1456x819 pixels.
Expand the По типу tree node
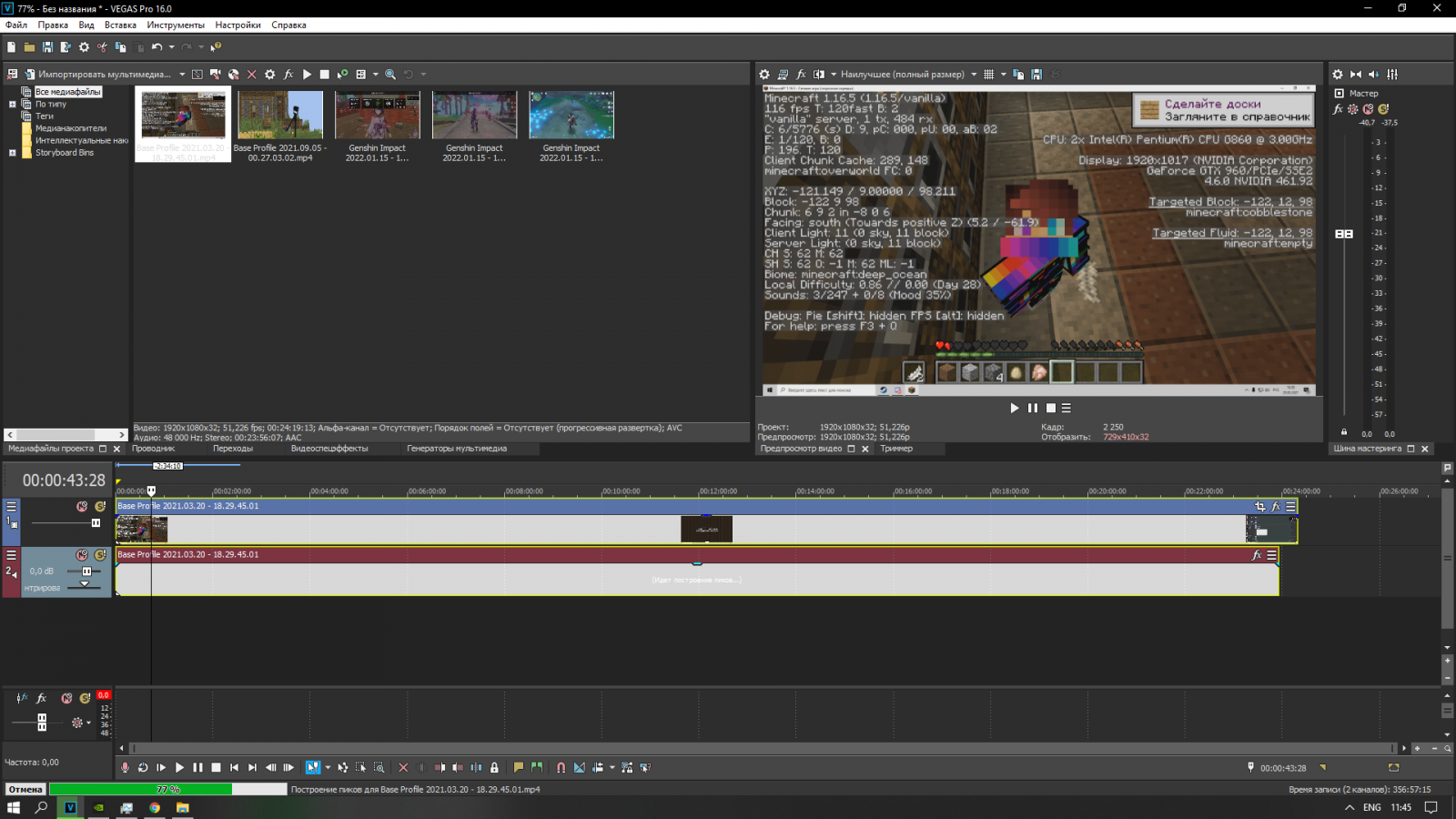13,105
